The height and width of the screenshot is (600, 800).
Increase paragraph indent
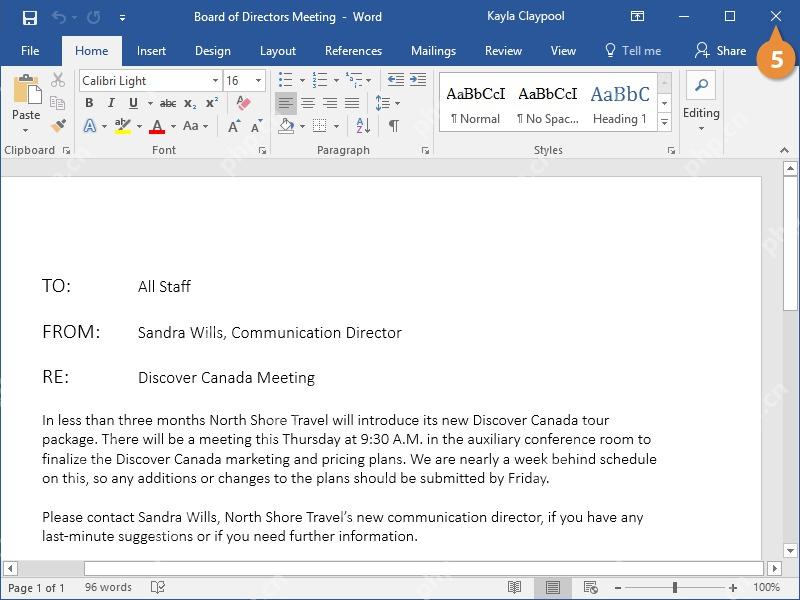(x=418, y=80)
